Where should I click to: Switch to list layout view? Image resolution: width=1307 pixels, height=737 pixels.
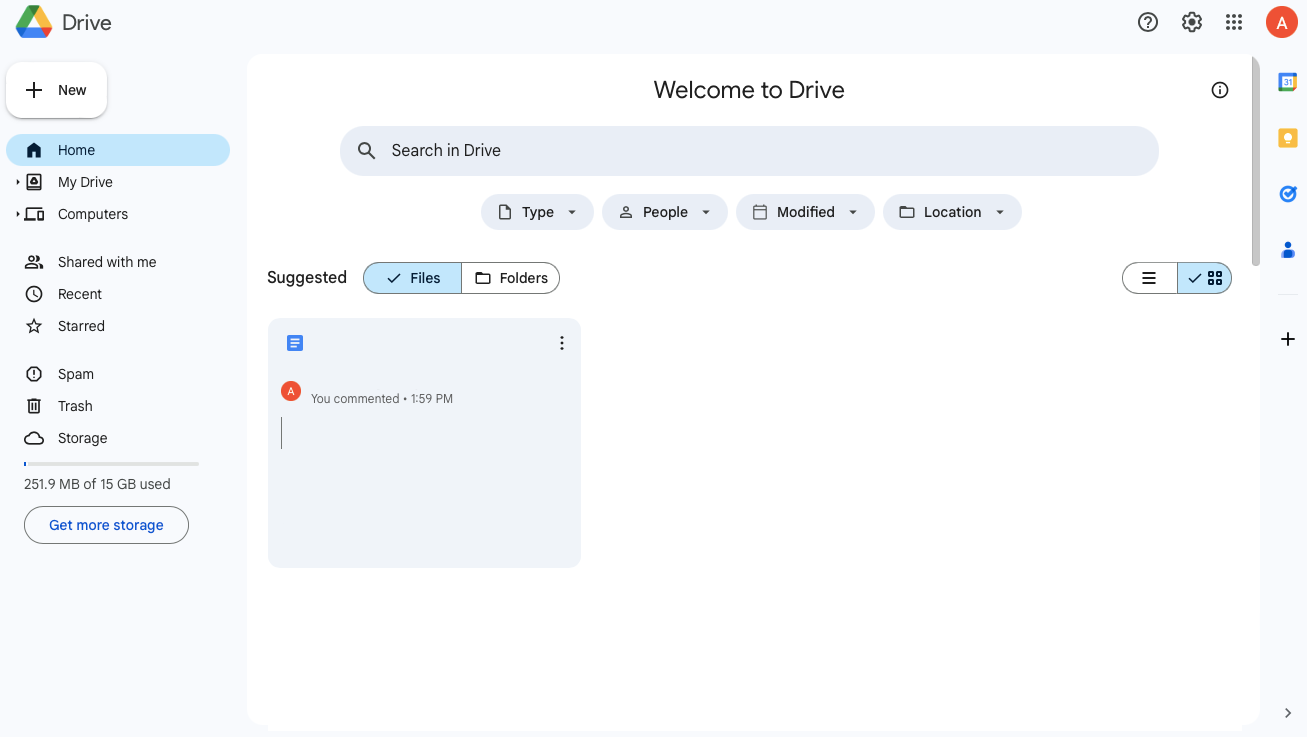pyautogui.click(x=1150, y=278)
